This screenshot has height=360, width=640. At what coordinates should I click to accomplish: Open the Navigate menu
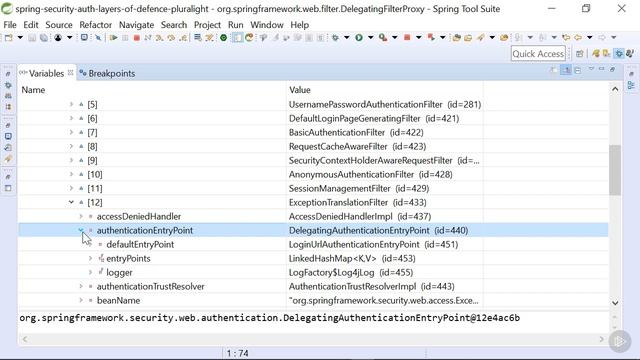[136, 25]
